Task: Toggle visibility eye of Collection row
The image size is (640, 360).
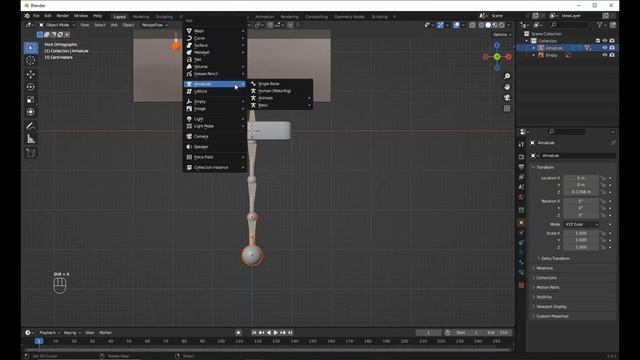Action: point(604,41)
